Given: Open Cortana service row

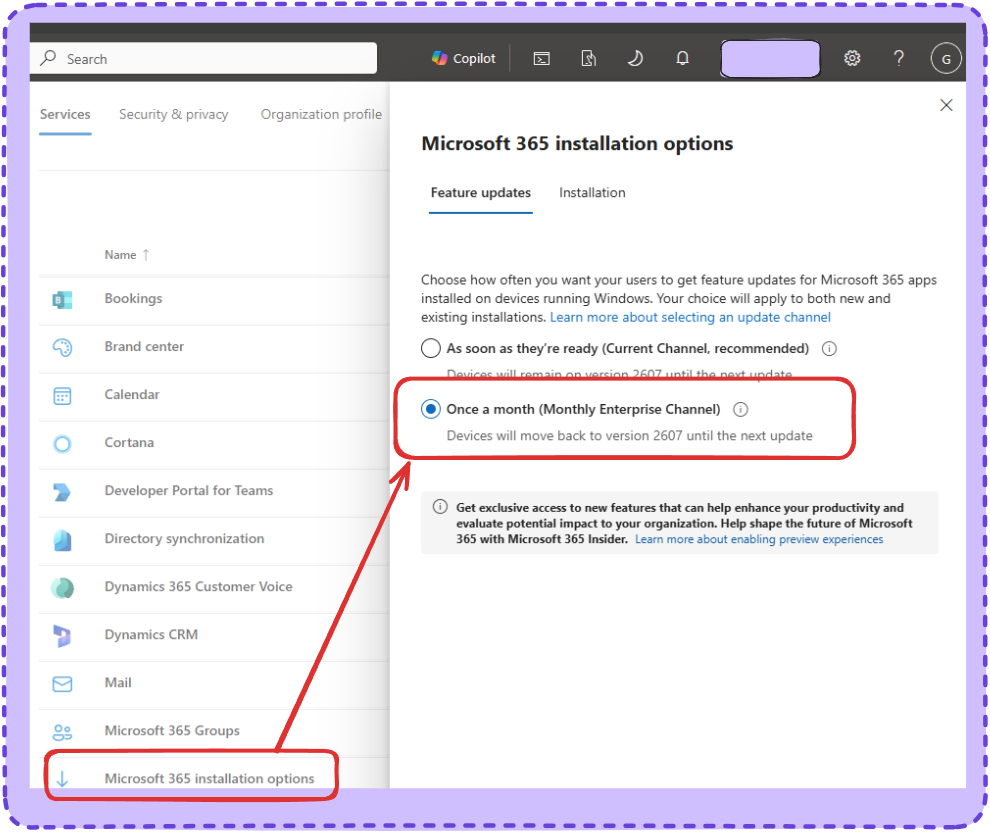Looking at the screenshot, I should pos(214,443).
